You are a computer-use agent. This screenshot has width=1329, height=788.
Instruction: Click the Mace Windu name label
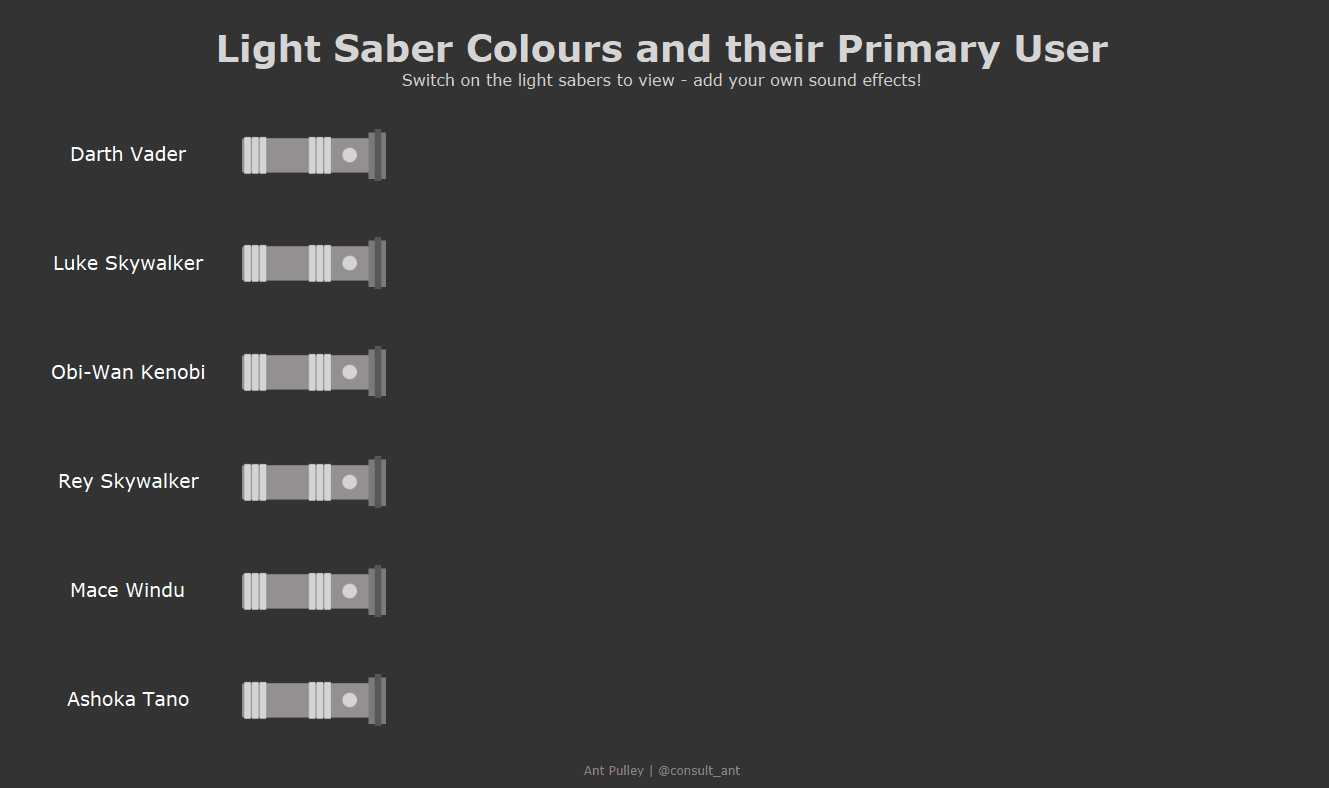(x=128, y=590)
